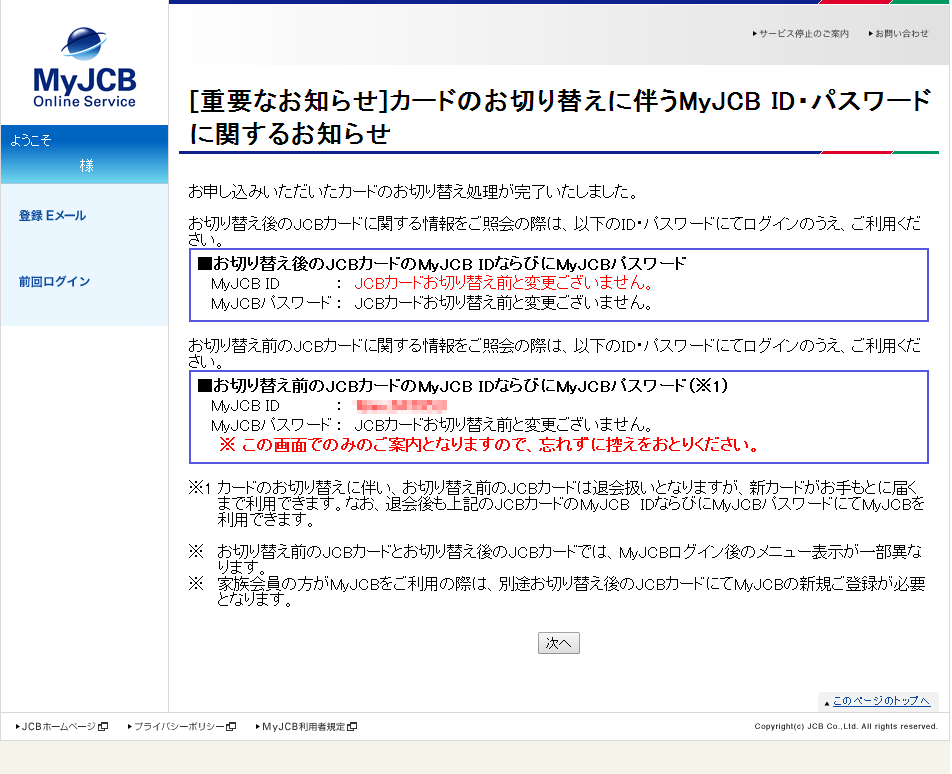Screen dimensions: 952x774
Task: Open the JCBホームページ footer link
Action: pos(58,727)
